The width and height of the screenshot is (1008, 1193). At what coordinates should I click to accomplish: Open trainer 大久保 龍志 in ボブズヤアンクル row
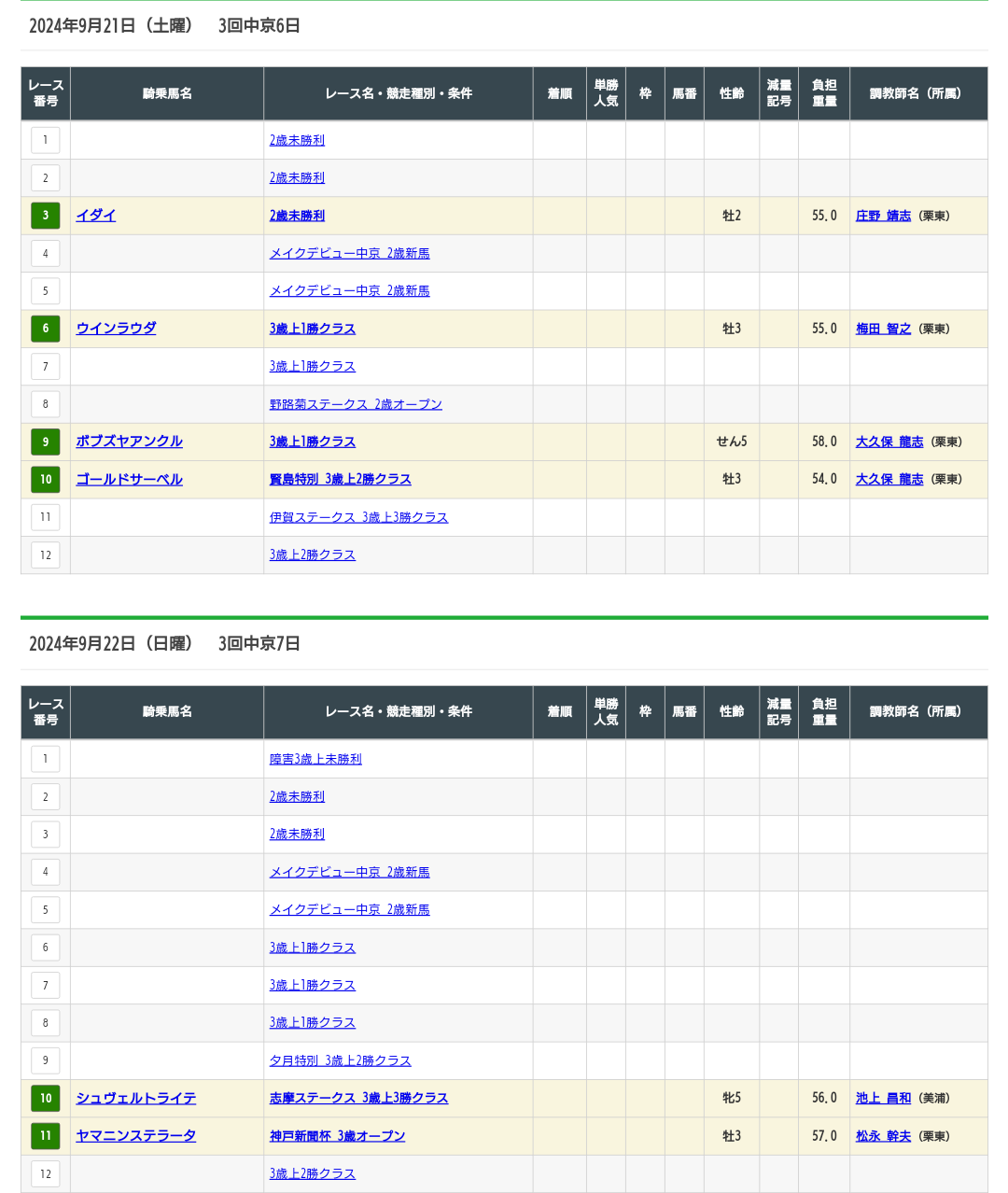tap(889, 442)
